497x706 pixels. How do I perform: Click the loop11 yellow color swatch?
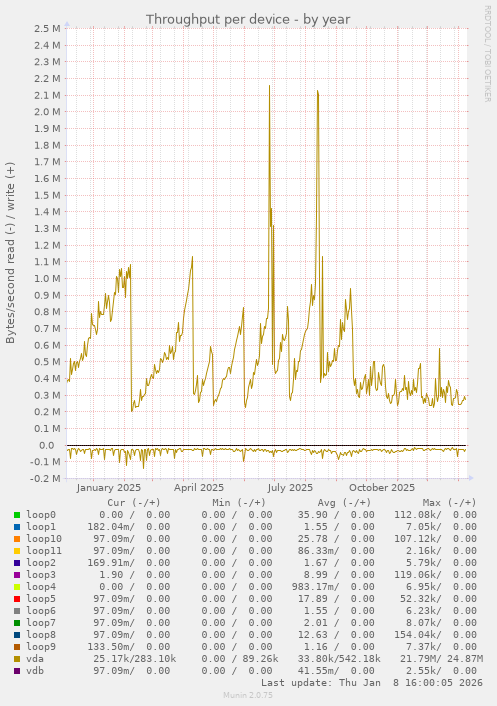pyautogui.click(x=17, y=551)
